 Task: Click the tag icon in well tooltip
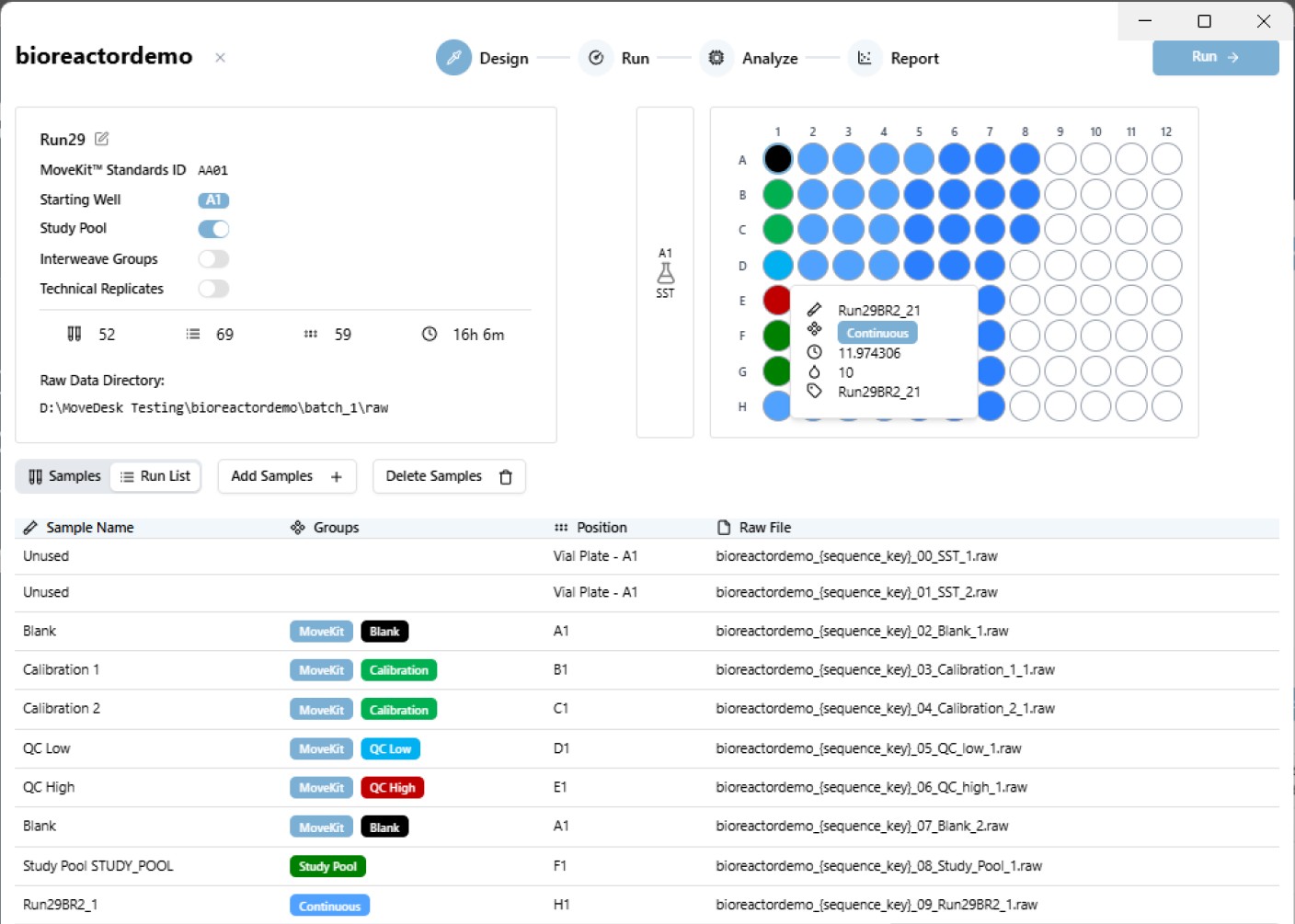tap(814, 391)
